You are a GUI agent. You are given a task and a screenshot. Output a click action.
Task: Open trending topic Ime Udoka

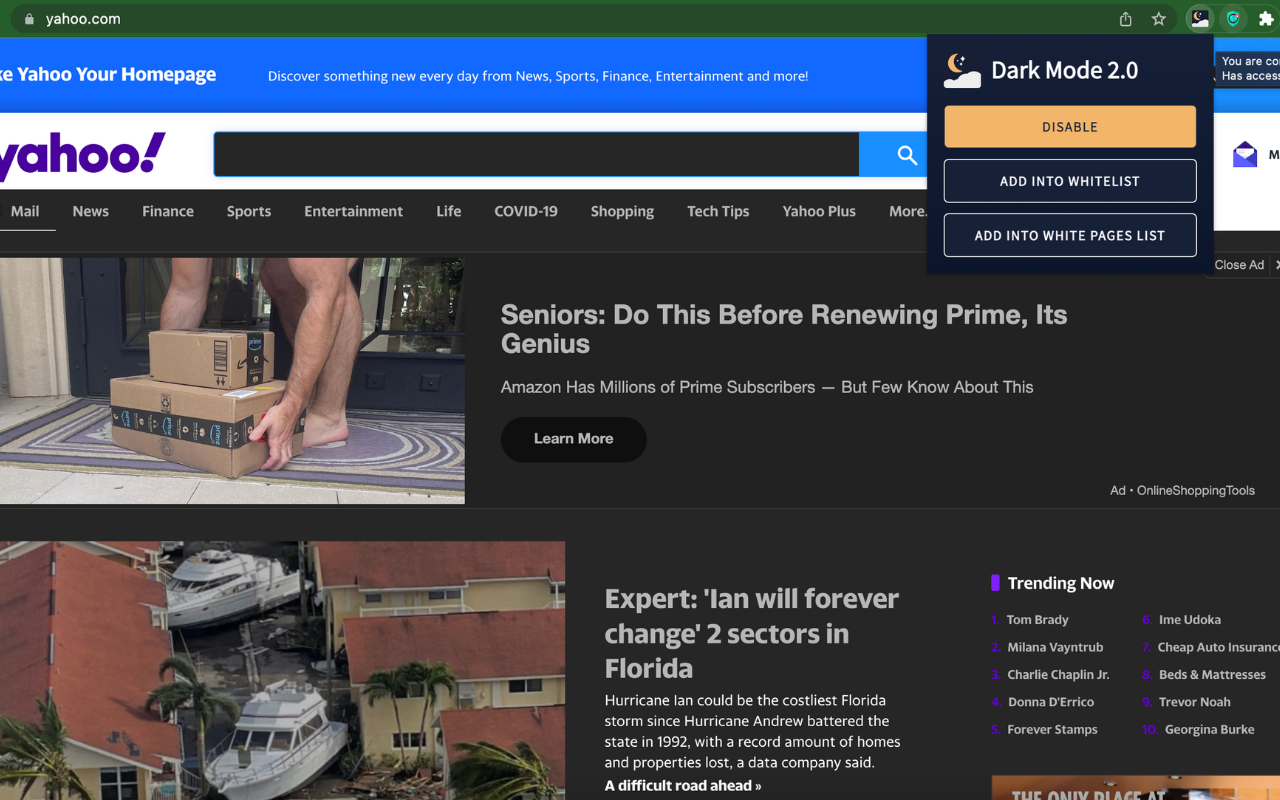[1189, 620]
